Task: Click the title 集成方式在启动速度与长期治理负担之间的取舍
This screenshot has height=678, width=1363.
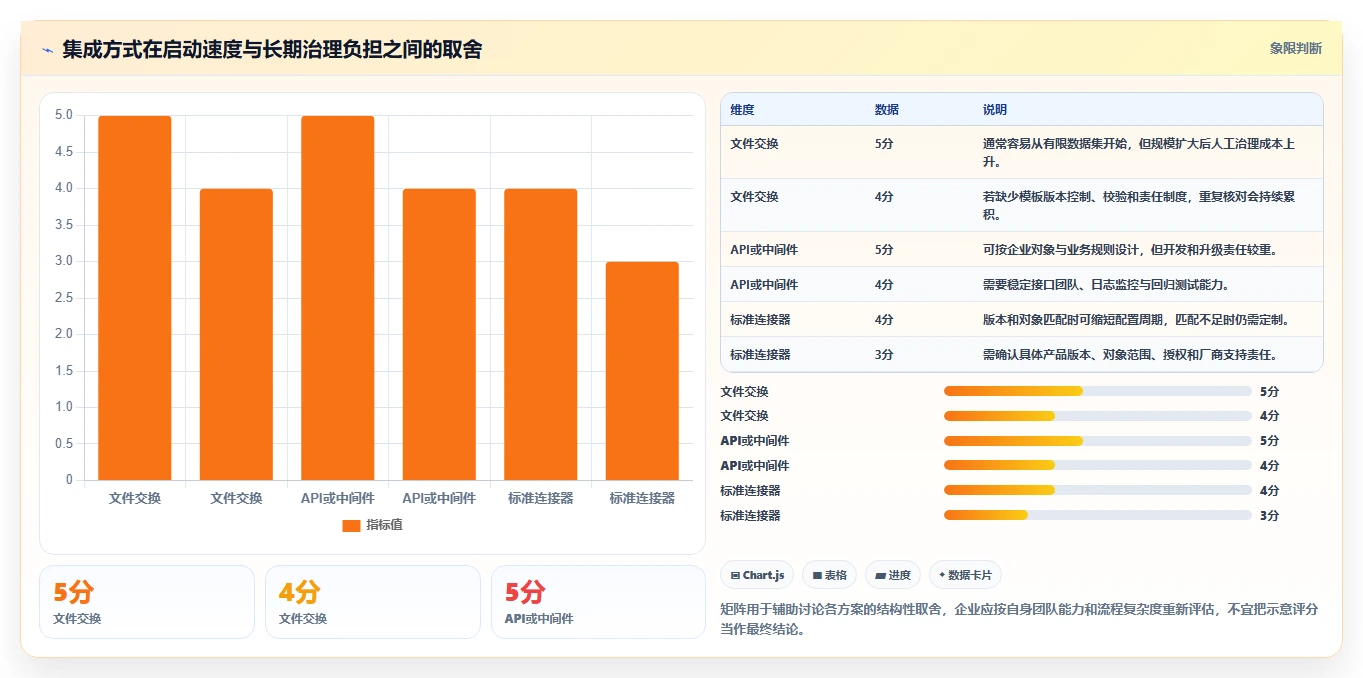Action: coord(272,49)
